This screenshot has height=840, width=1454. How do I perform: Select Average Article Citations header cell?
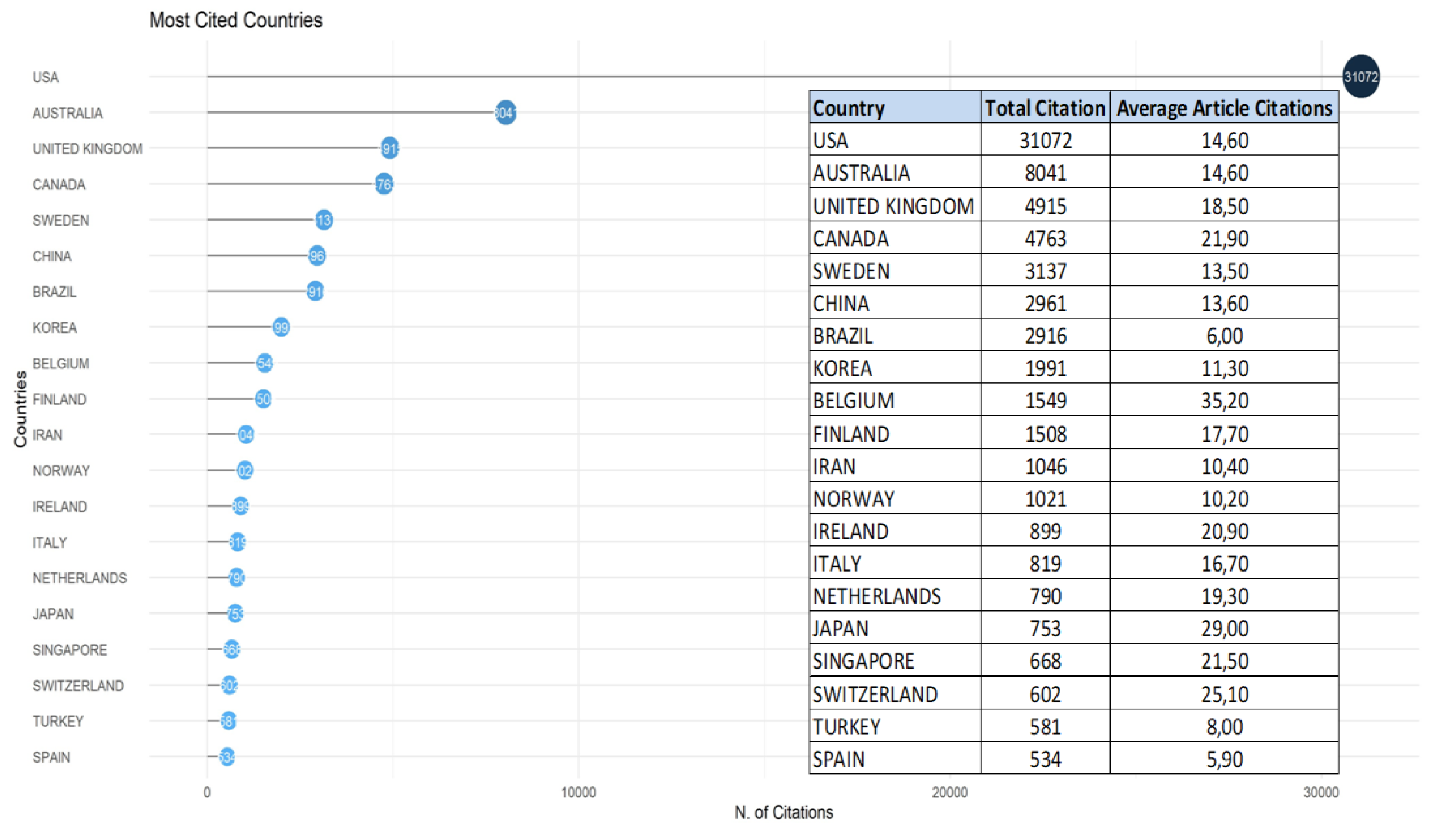coord(1224,108)
